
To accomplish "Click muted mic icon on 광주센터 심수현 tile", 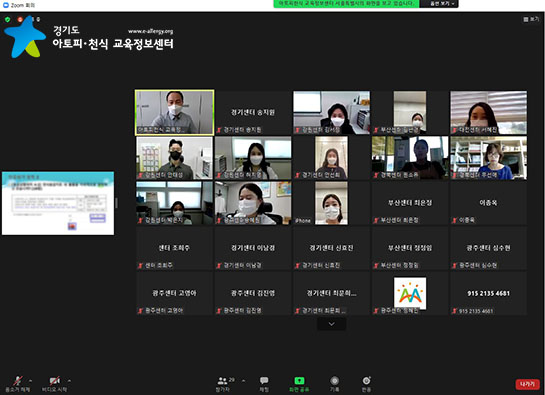I will (x=455, y=265).
